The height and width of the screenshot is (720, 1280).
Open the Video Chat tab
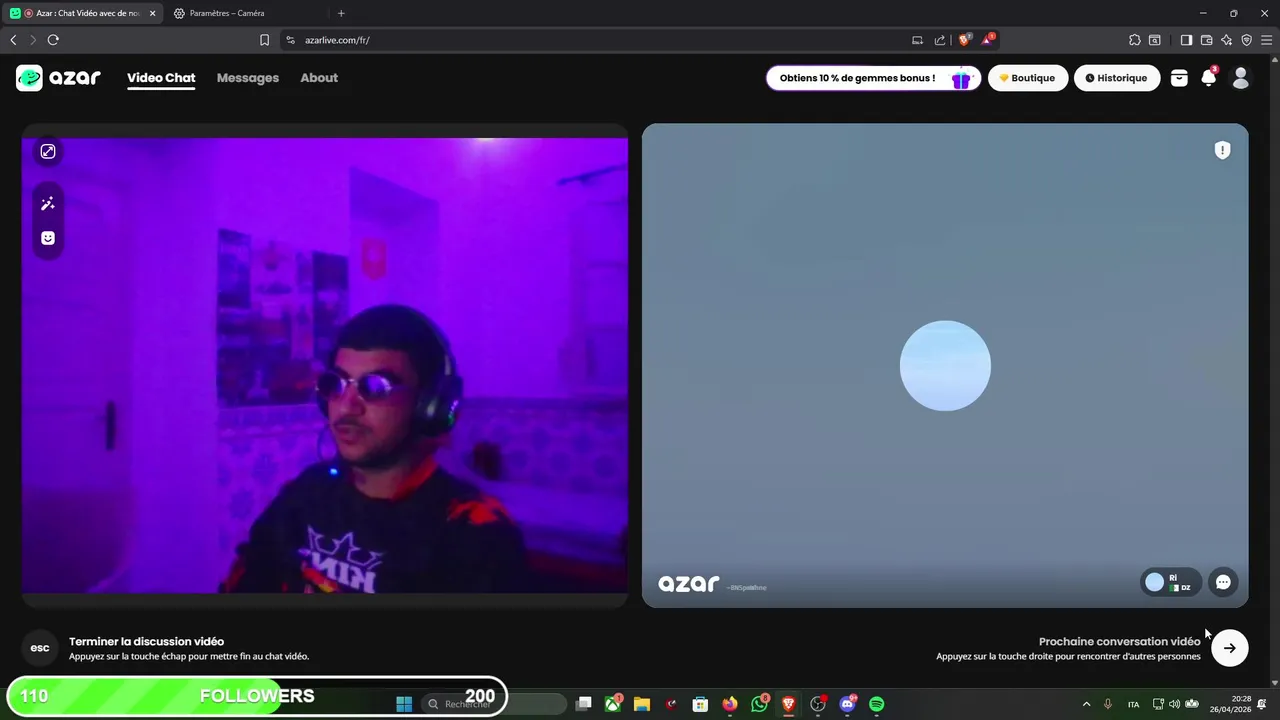click(x=161, y=78)
